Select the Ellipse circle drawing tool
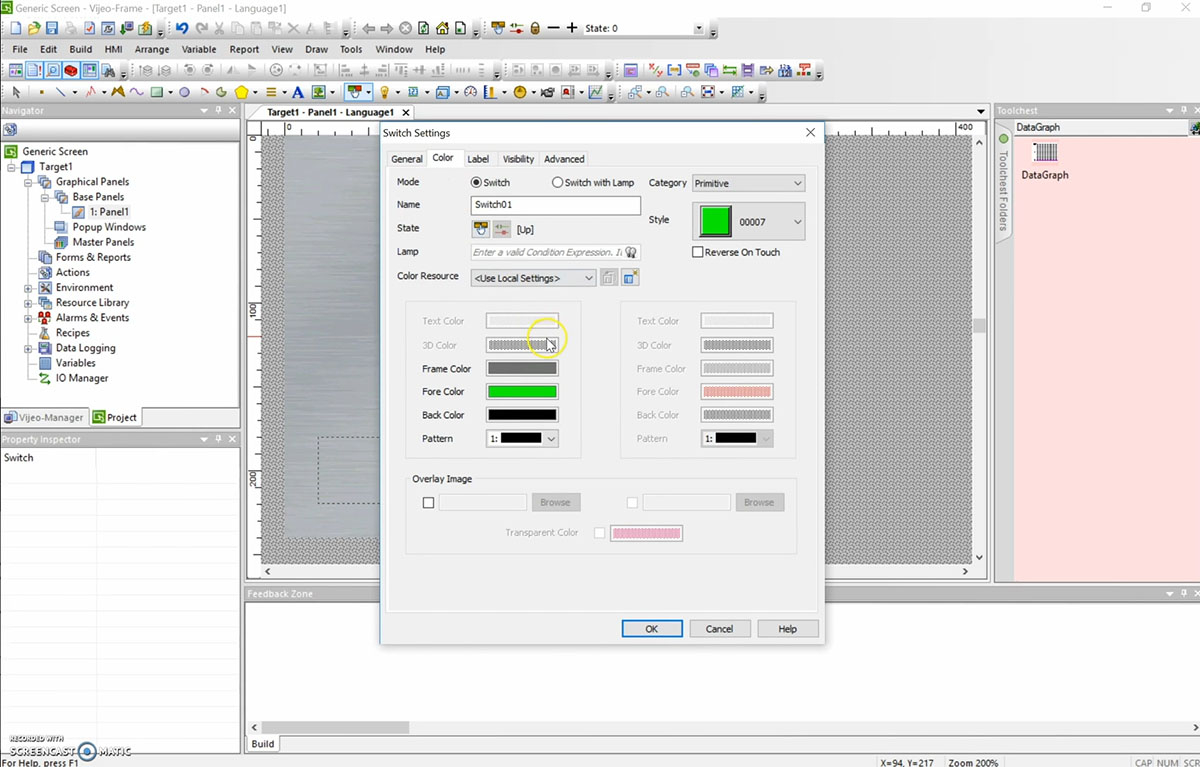This screenshot has height=767, width=1200. click(x=184, y=92)
